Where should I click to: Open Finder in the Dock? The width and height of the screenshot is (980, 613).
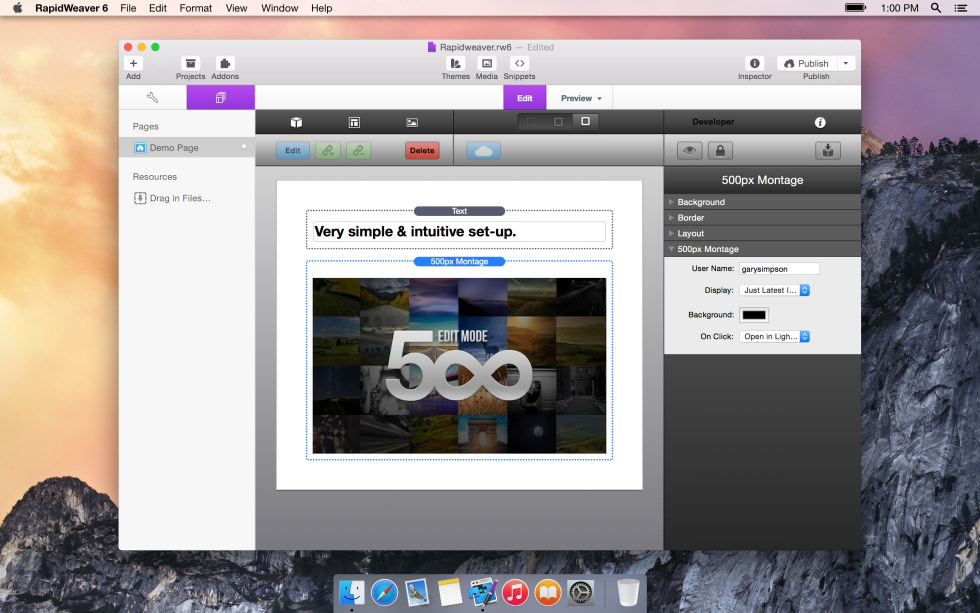352,592
